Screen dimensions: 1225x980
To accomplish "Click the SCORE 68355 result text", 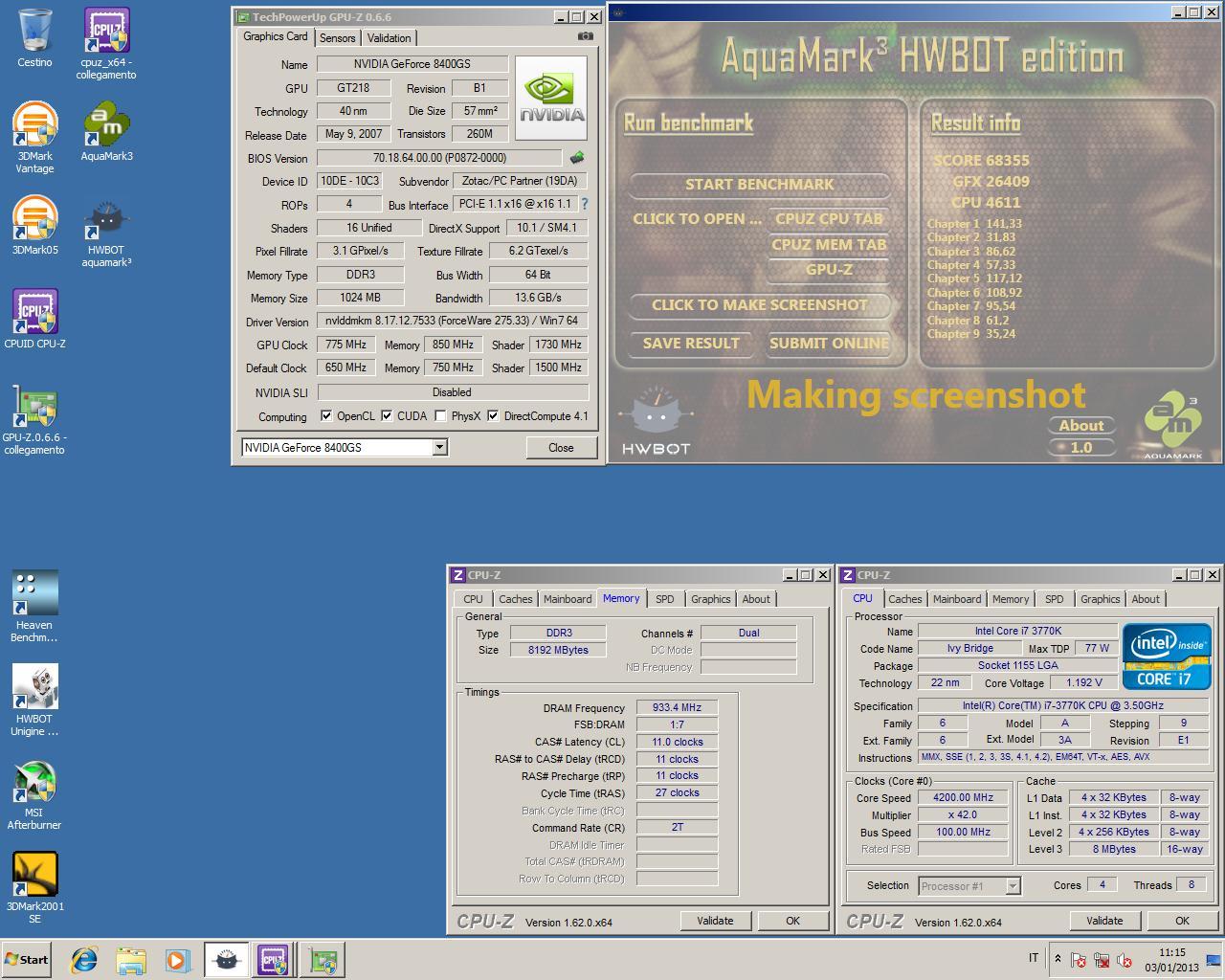I will point(981,161).
